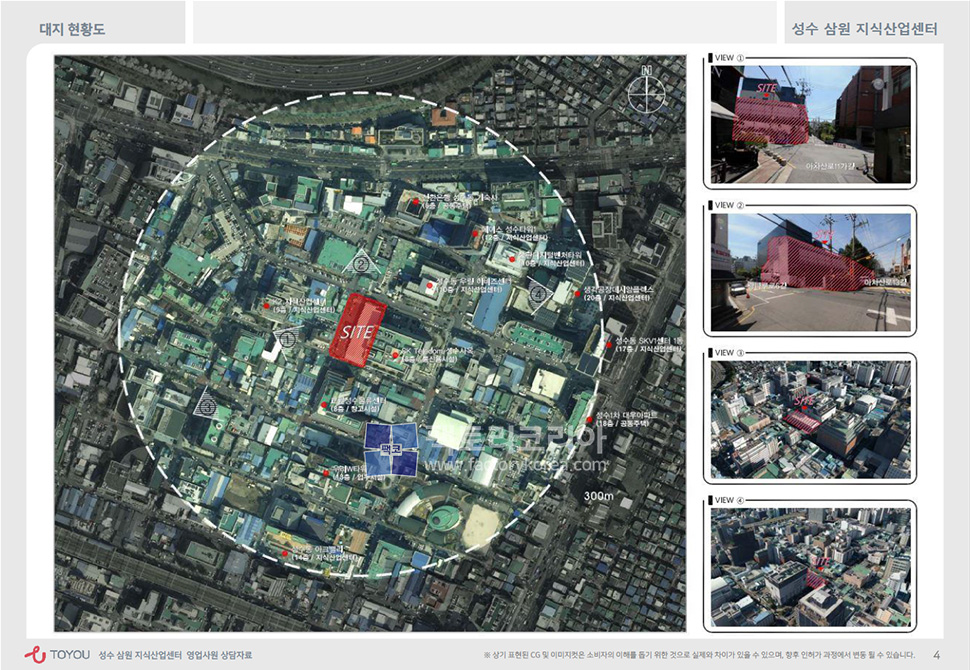Click the SITE label in the VIEW ④ photo
The height and width of the screenshot is (670, 970).
822,562
